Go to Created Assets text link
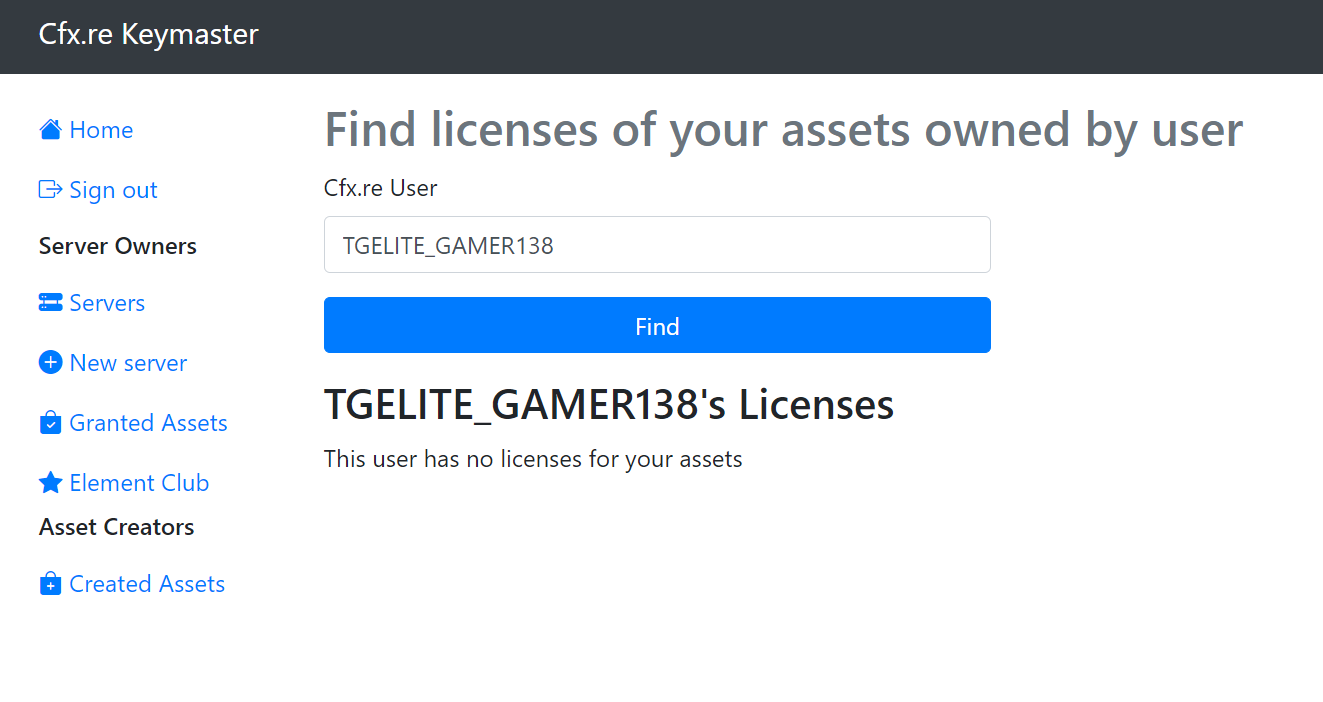1323x702 pixels. point(147,584)
